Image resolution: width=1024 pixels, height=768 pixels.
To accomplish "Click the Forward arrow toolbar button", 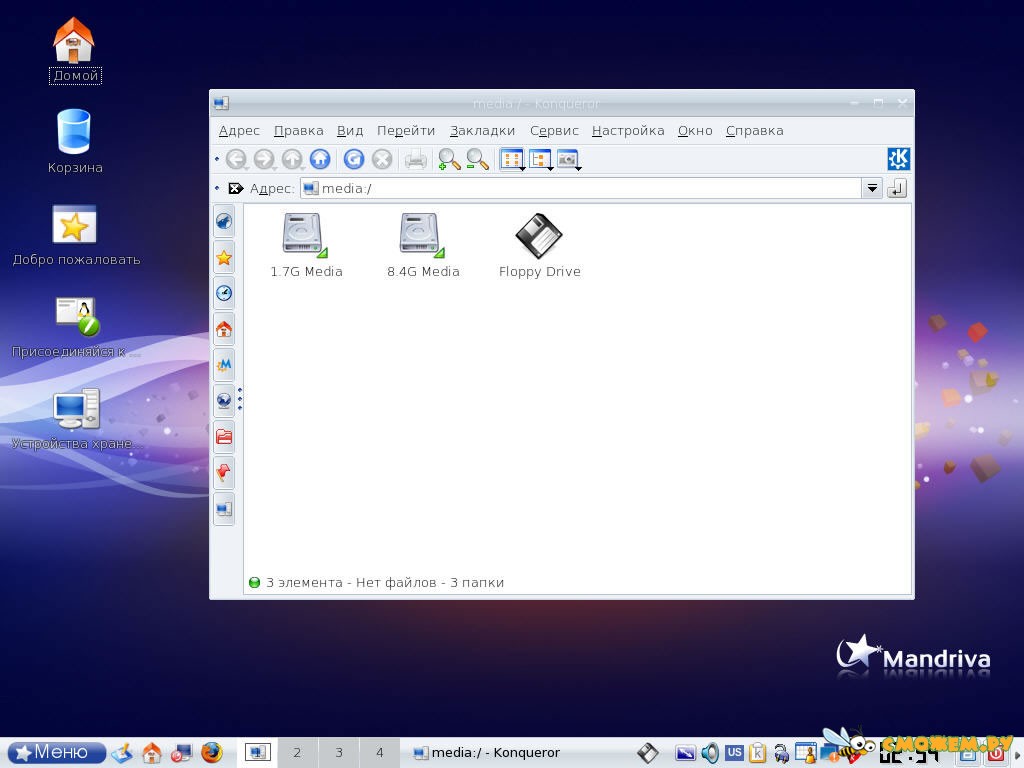I will pos(264,159).
